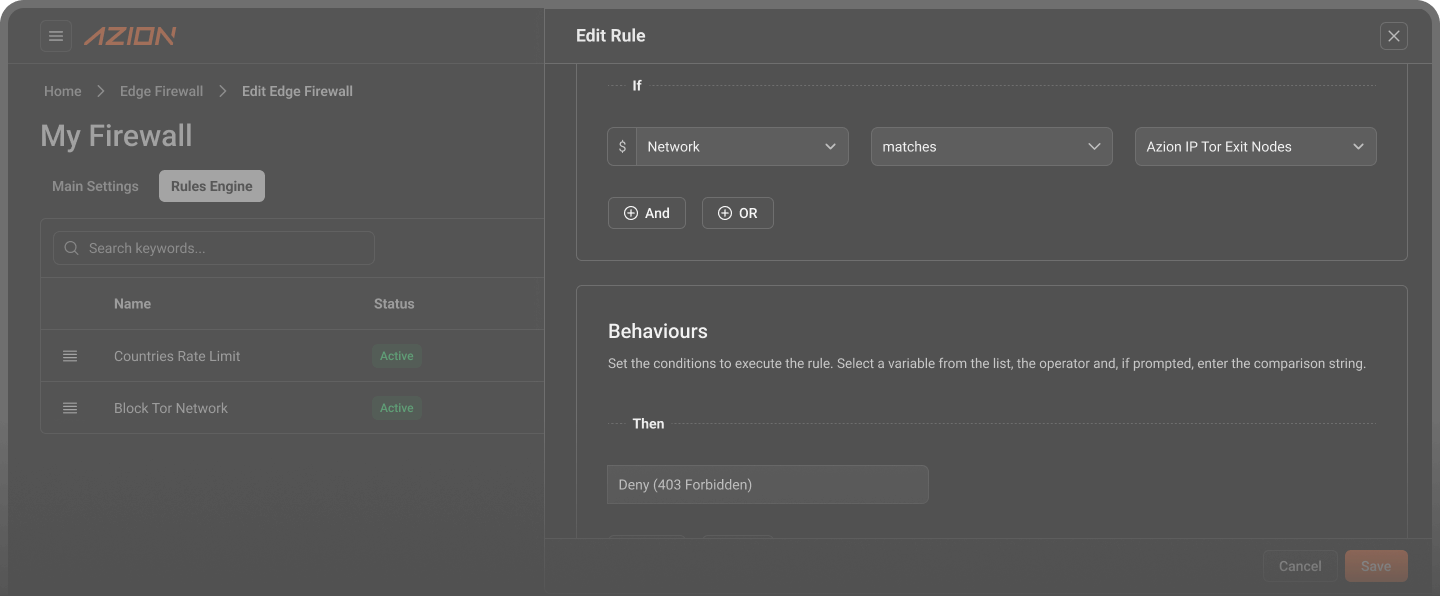Click the Edit Rule panel title
The height and width of the screenshot is (596, 1440).
pyautogui.click(x=611, y=36)
